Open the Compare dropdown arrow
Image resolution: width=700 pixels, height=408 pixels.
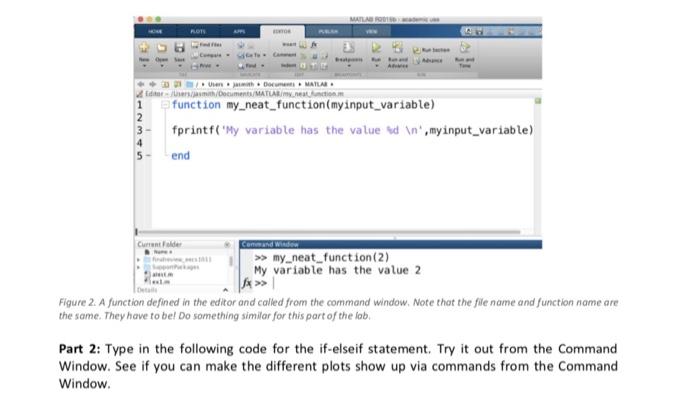tap(228, 55)
